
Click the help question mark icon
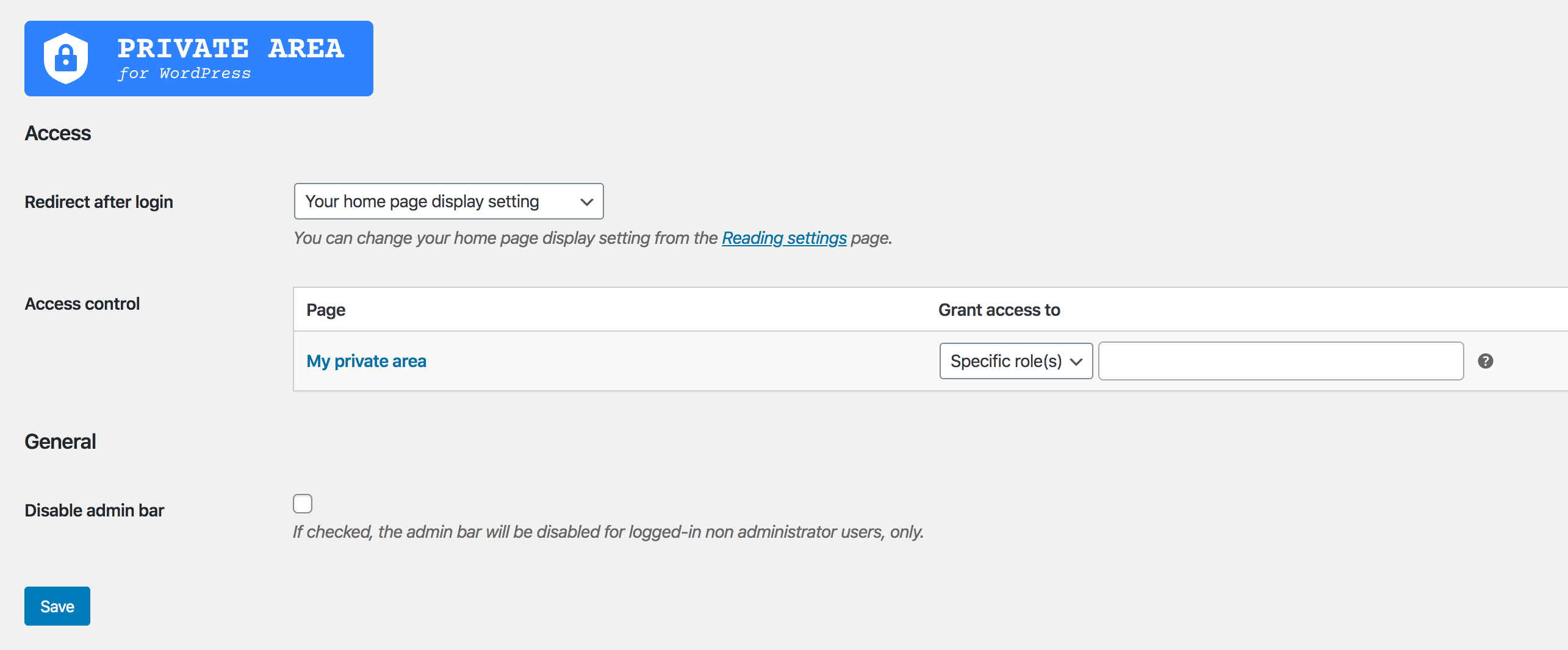[1485, 361]
